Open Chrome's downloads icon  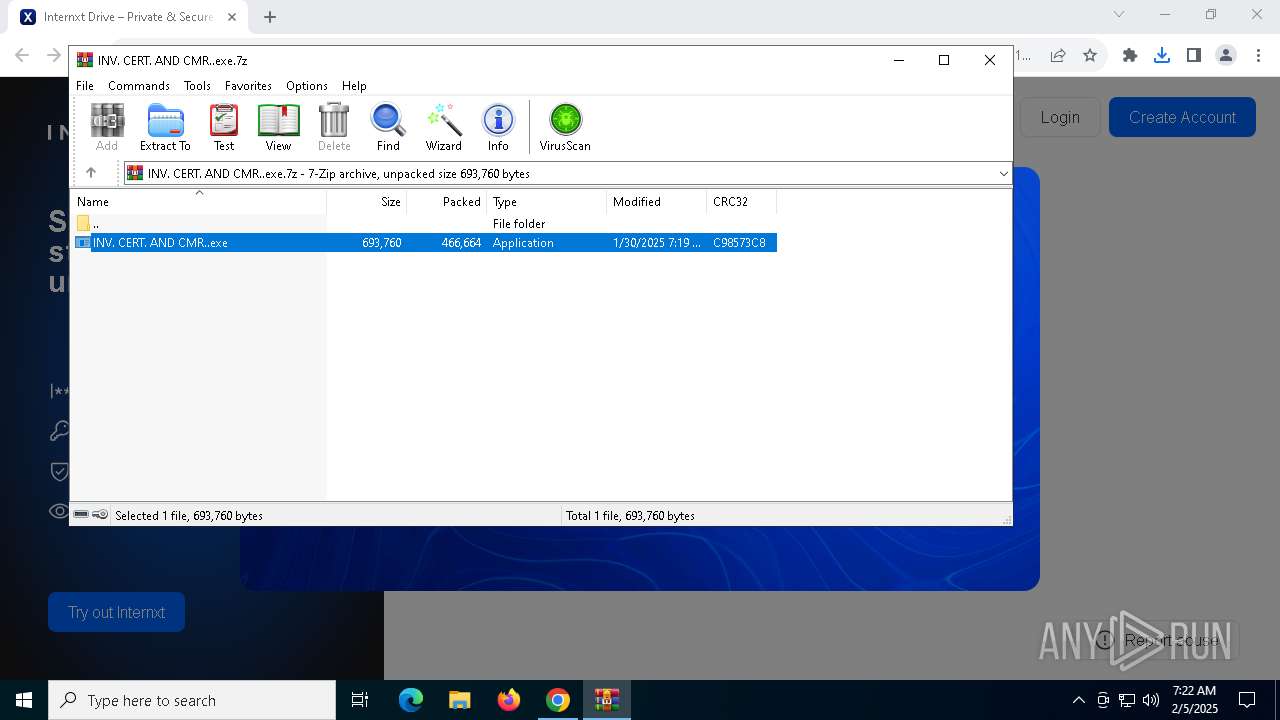pos(1162,56)
